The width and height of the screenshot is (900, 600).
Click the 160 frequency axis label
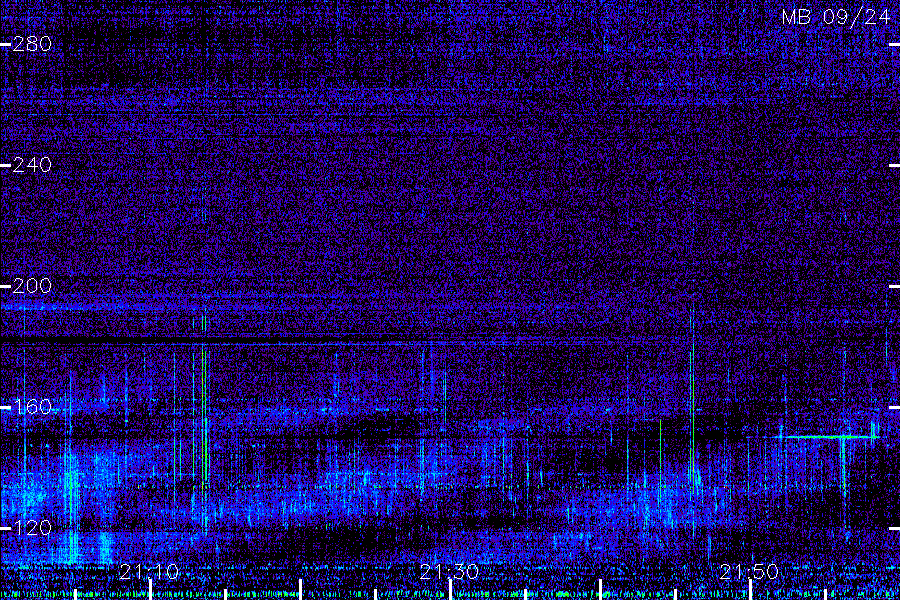(x=32, y=407)
